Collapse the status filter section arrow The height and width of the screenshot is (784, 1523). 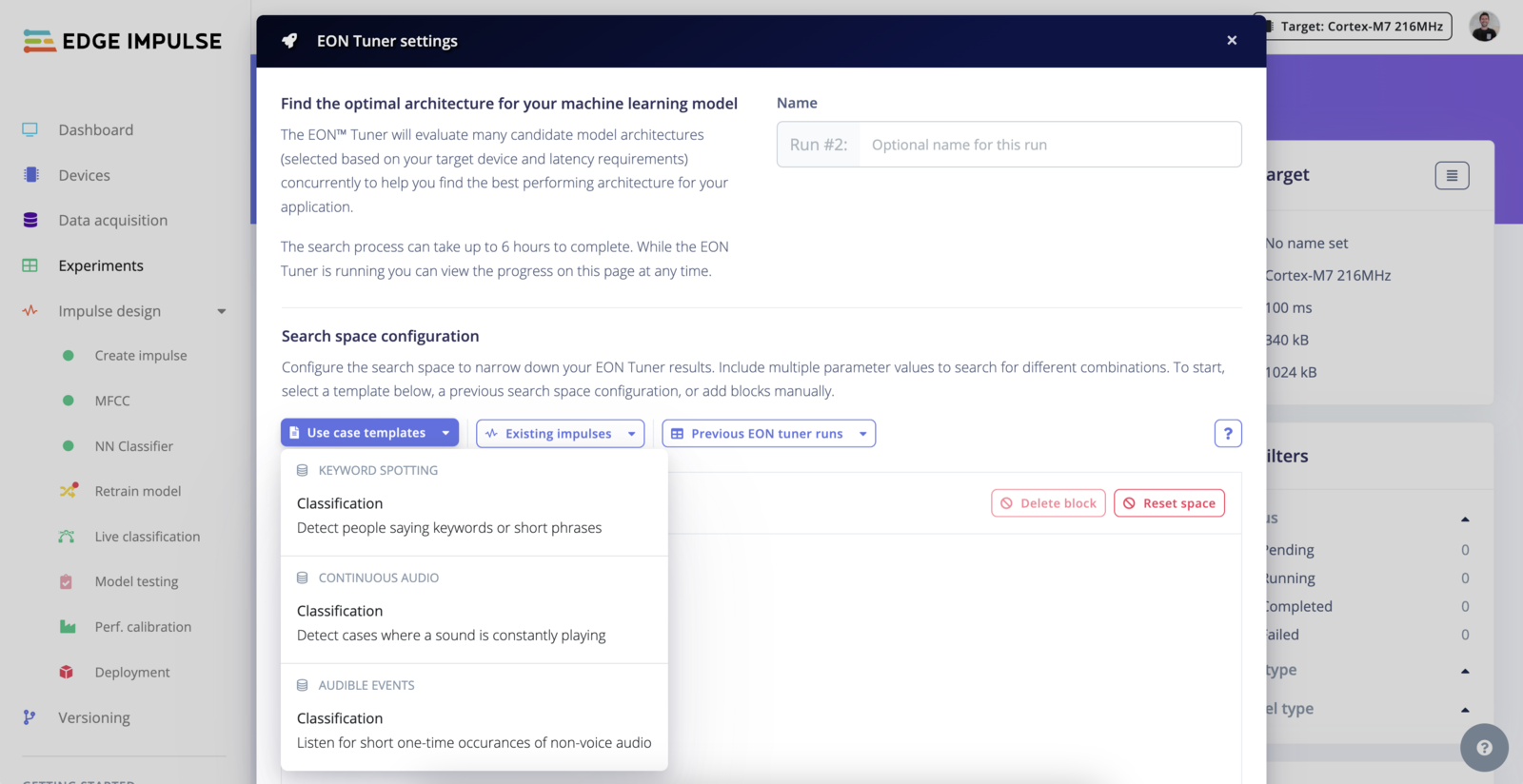point(1465,519)
